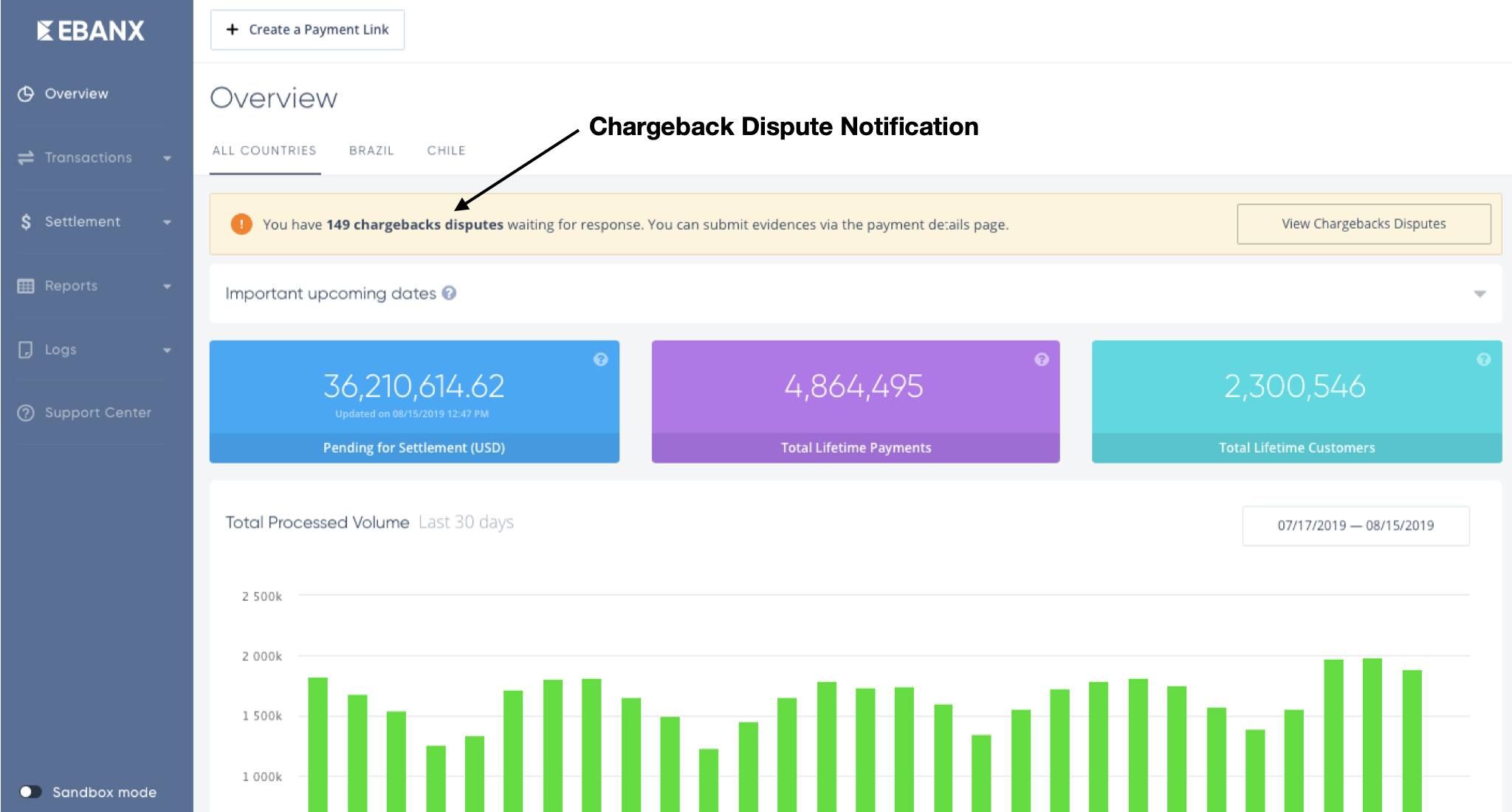Expand the Reports menu arrow
This screenshot has height=812, width=1512.
(167, 286)
